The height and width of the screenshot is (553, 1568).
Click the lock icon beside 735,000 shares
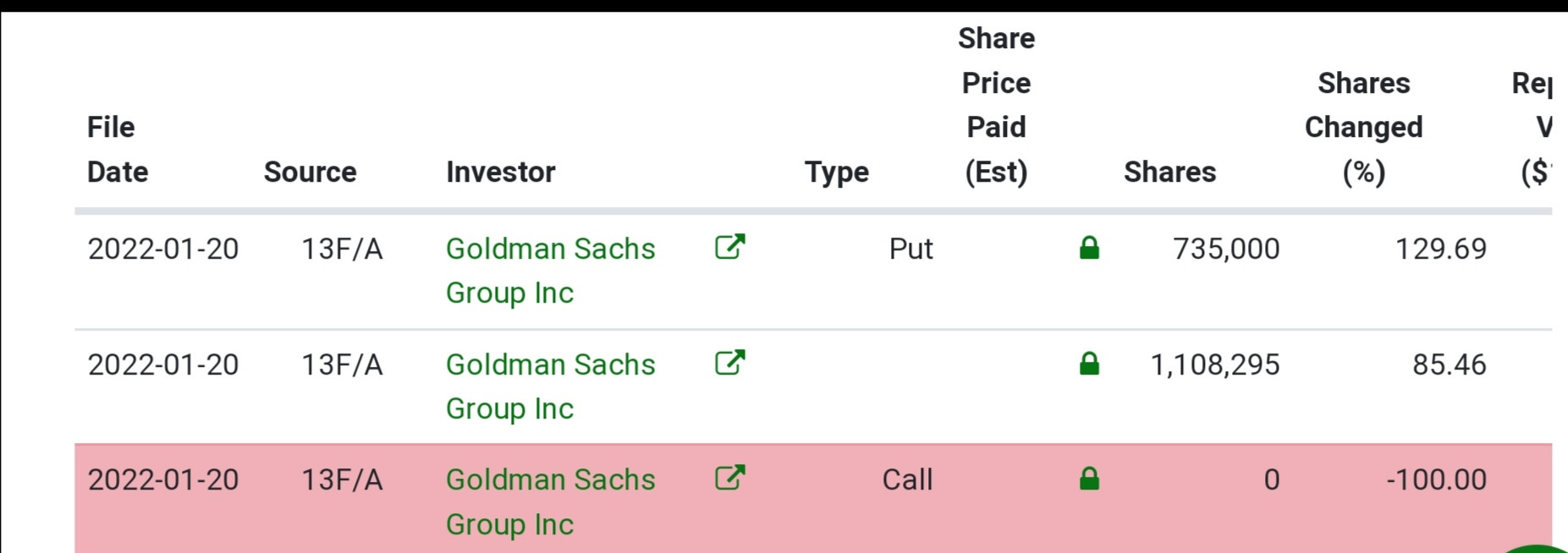[x=1089, y=248]
